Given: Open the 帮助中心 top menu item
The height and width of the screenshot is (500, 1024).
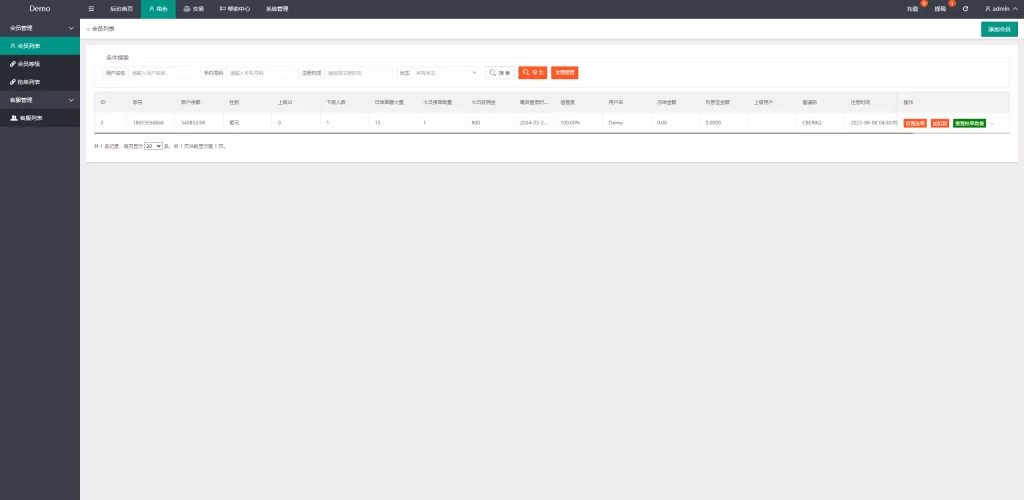Looking at the screenshot, I should 235,8.
